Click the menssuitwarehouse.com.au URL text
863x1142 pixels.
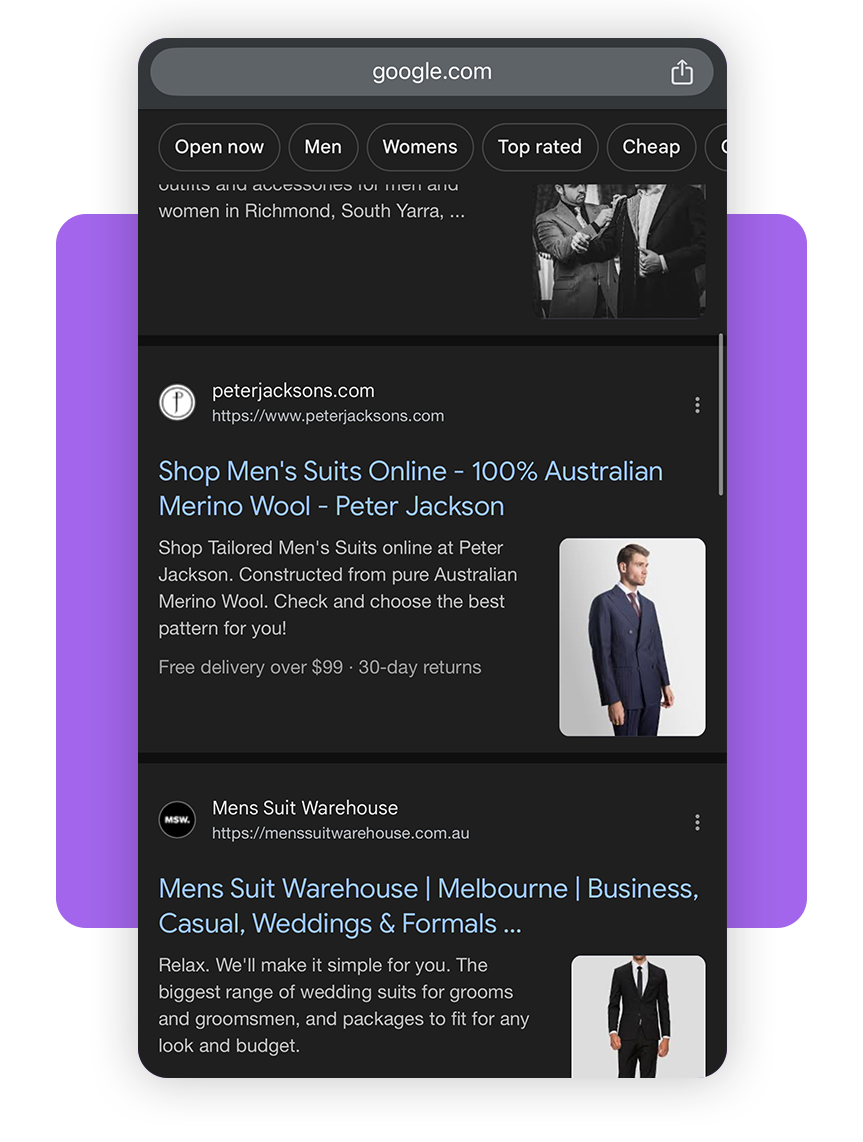pyautogui.click(x=341, y=833)
